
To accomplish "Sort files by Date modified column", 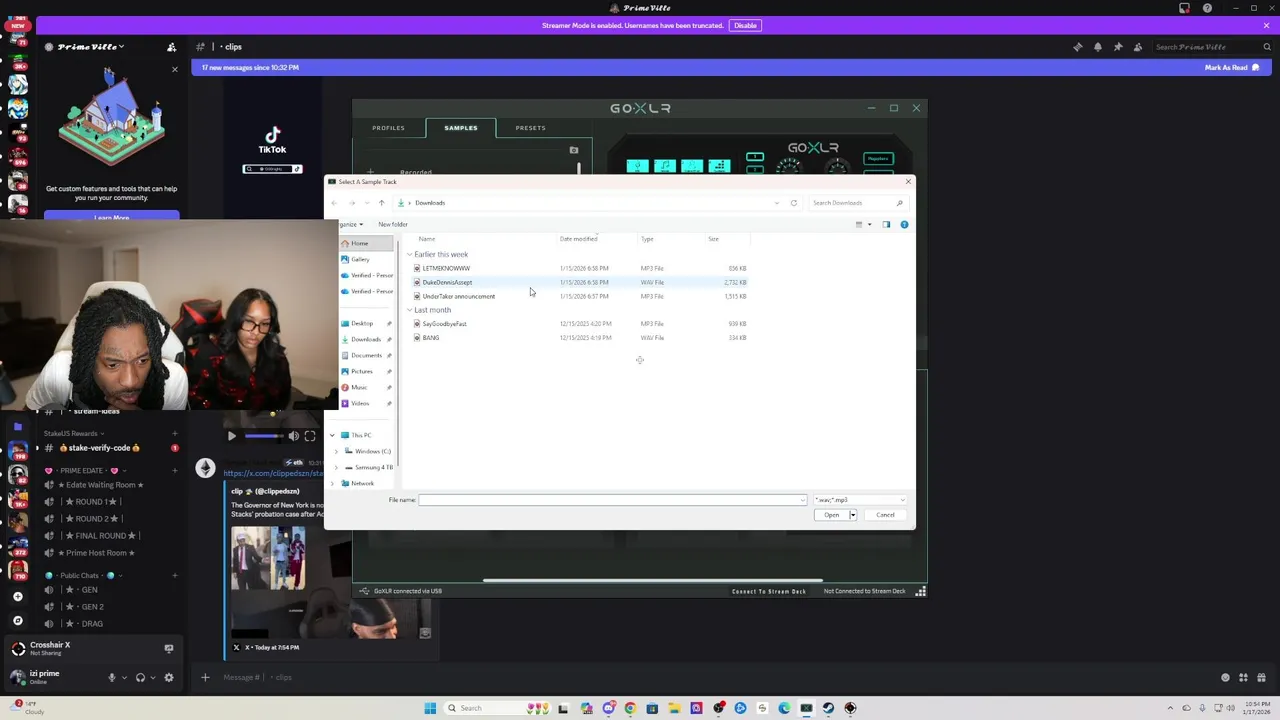I will [x=579, y=239].
